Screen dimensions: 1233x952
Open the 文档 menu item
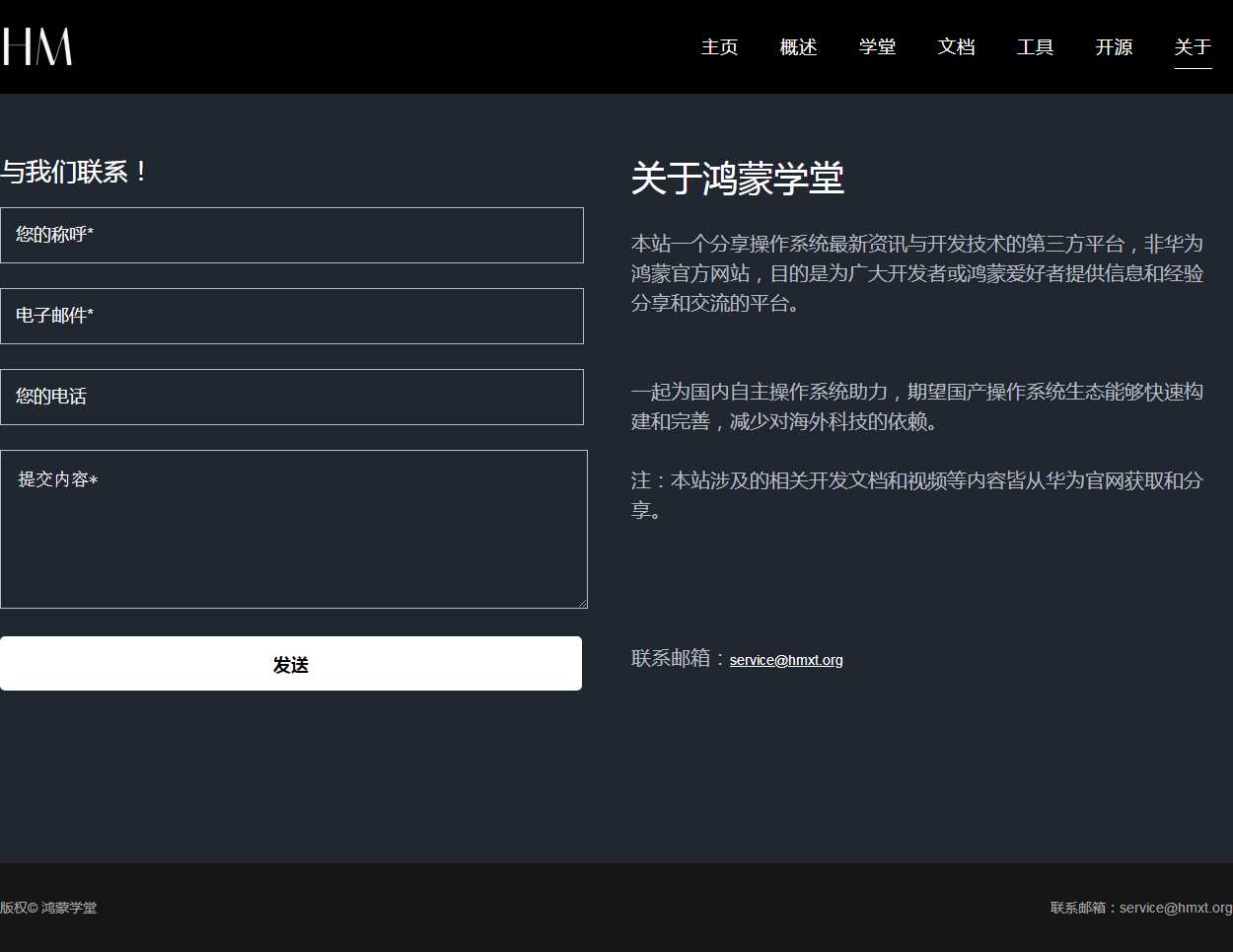click(x=956, y=47)
